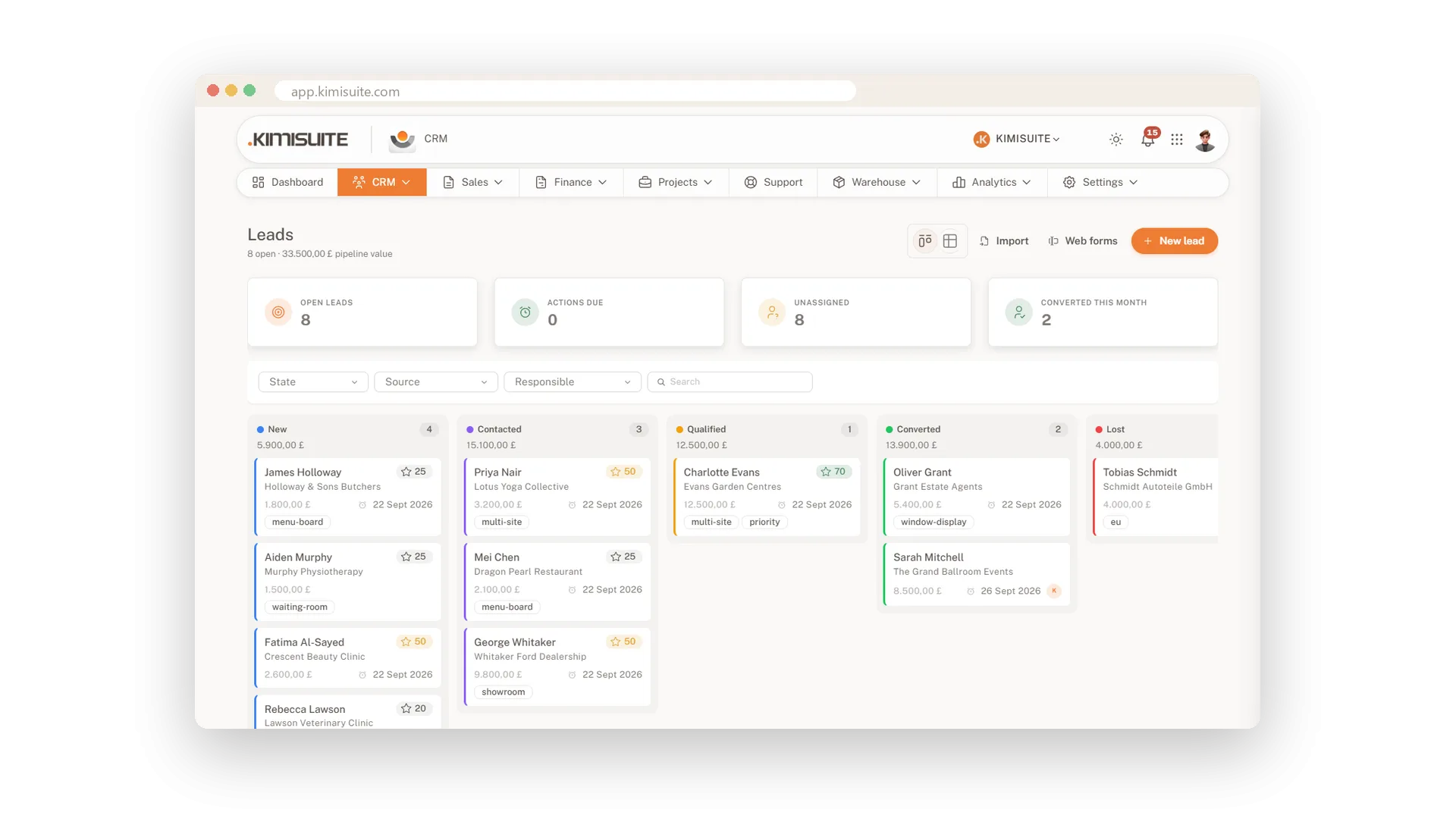The width and height of the screenshot is (1456, 819).
Task: Expand the Finance menu
Action: [x=571, y=182]
